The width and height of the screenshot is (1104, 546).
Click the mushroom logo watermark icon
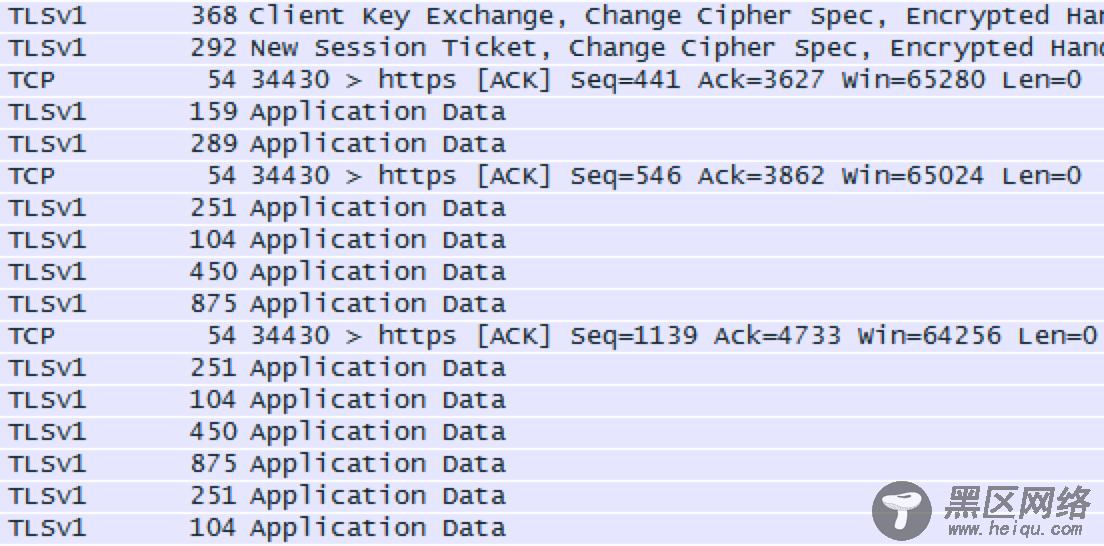[902, 511]
